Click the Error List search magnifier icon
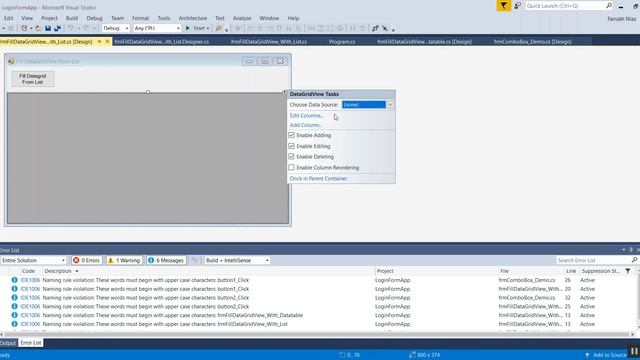Viewport: 640px width, 360px height. 634,260
